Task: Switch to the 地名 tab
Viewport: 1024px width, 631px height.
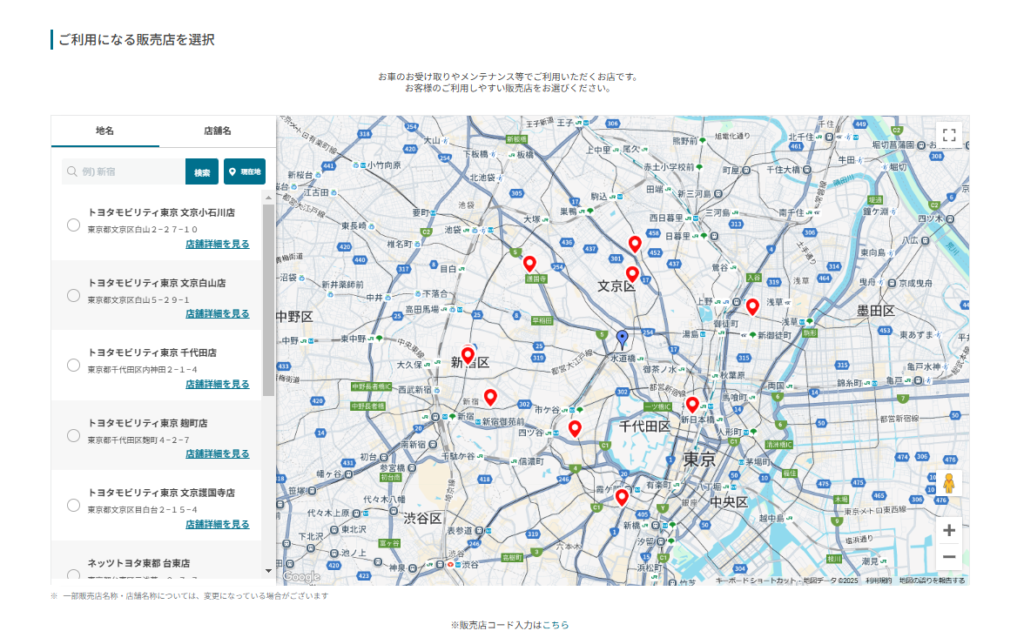Action: (x=105, y=131)
